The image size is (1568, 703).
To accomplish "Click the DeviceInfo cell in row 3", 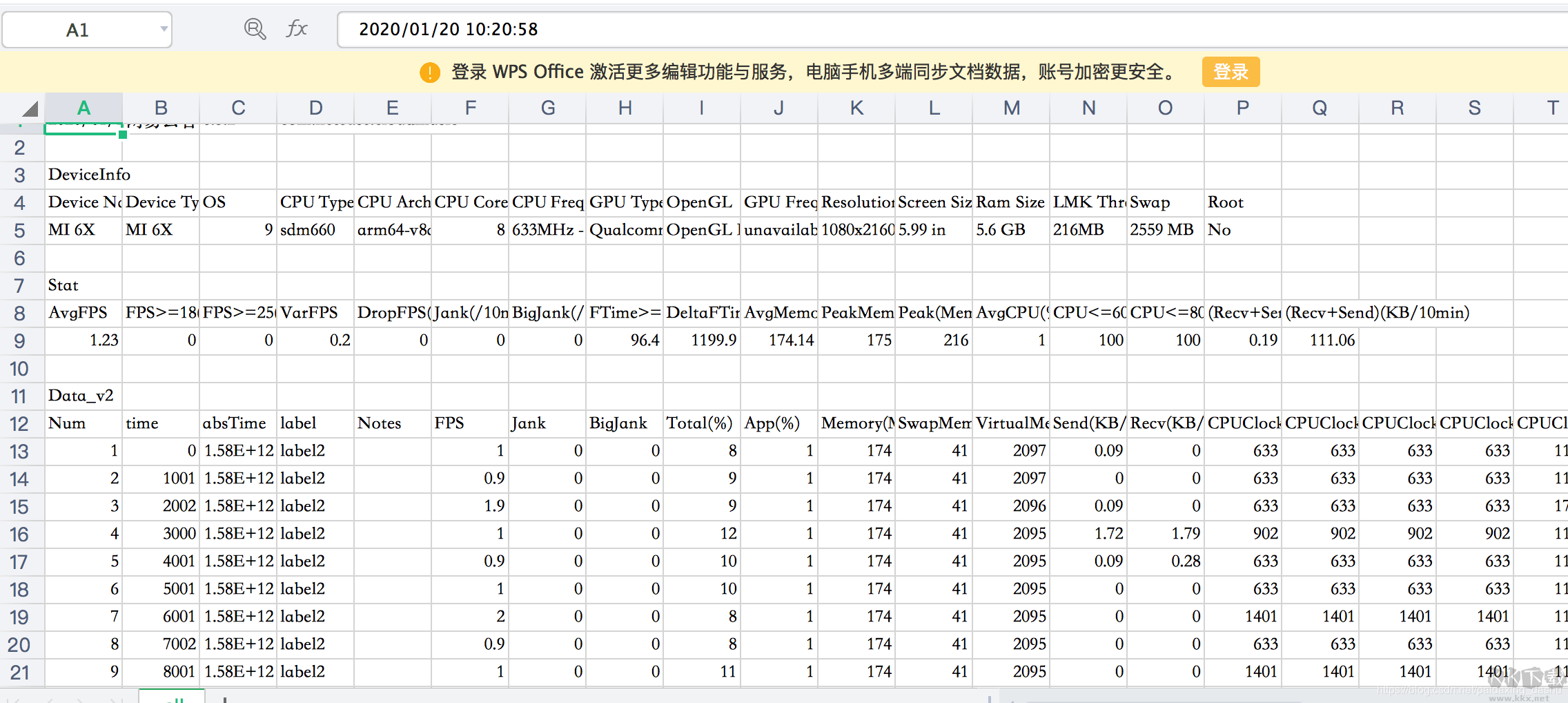I will click(84, 175).
